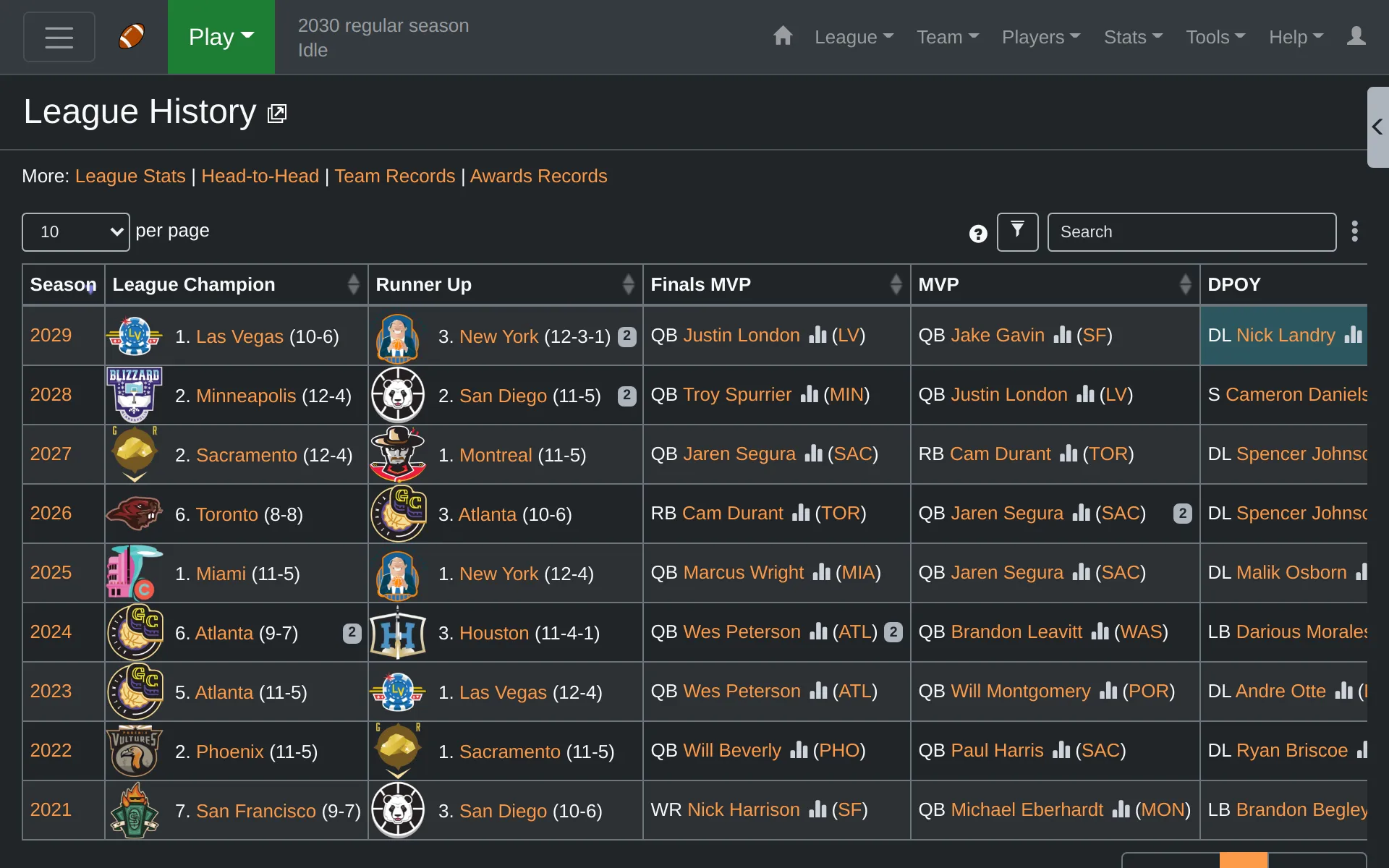Screen dimensions: 1389x868
Task: Click the per page quantity dropdown
Action: point(75,231)
